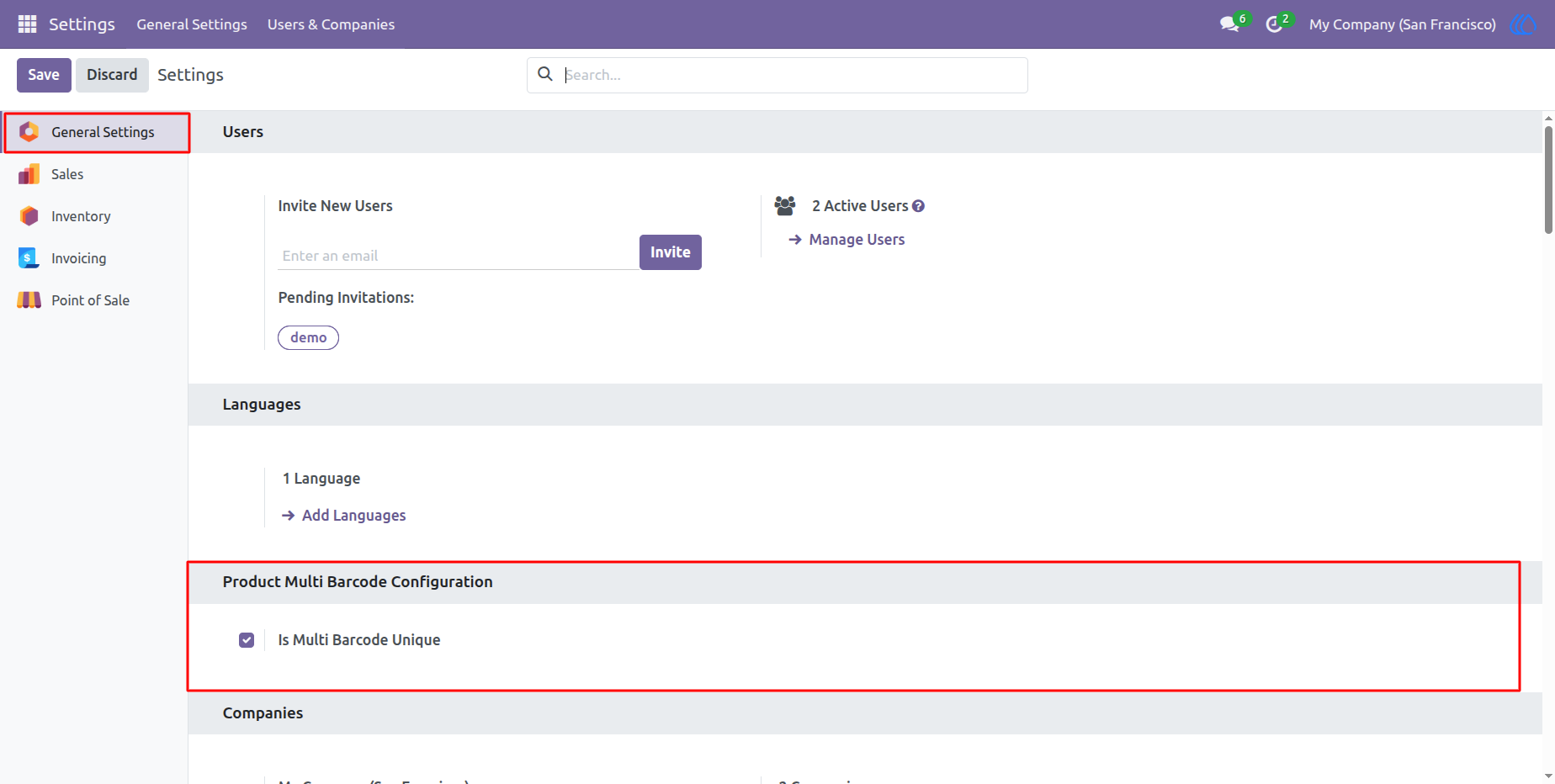Open the activities clock icon
1555x784 pixels.
(x=1274, y=24)
